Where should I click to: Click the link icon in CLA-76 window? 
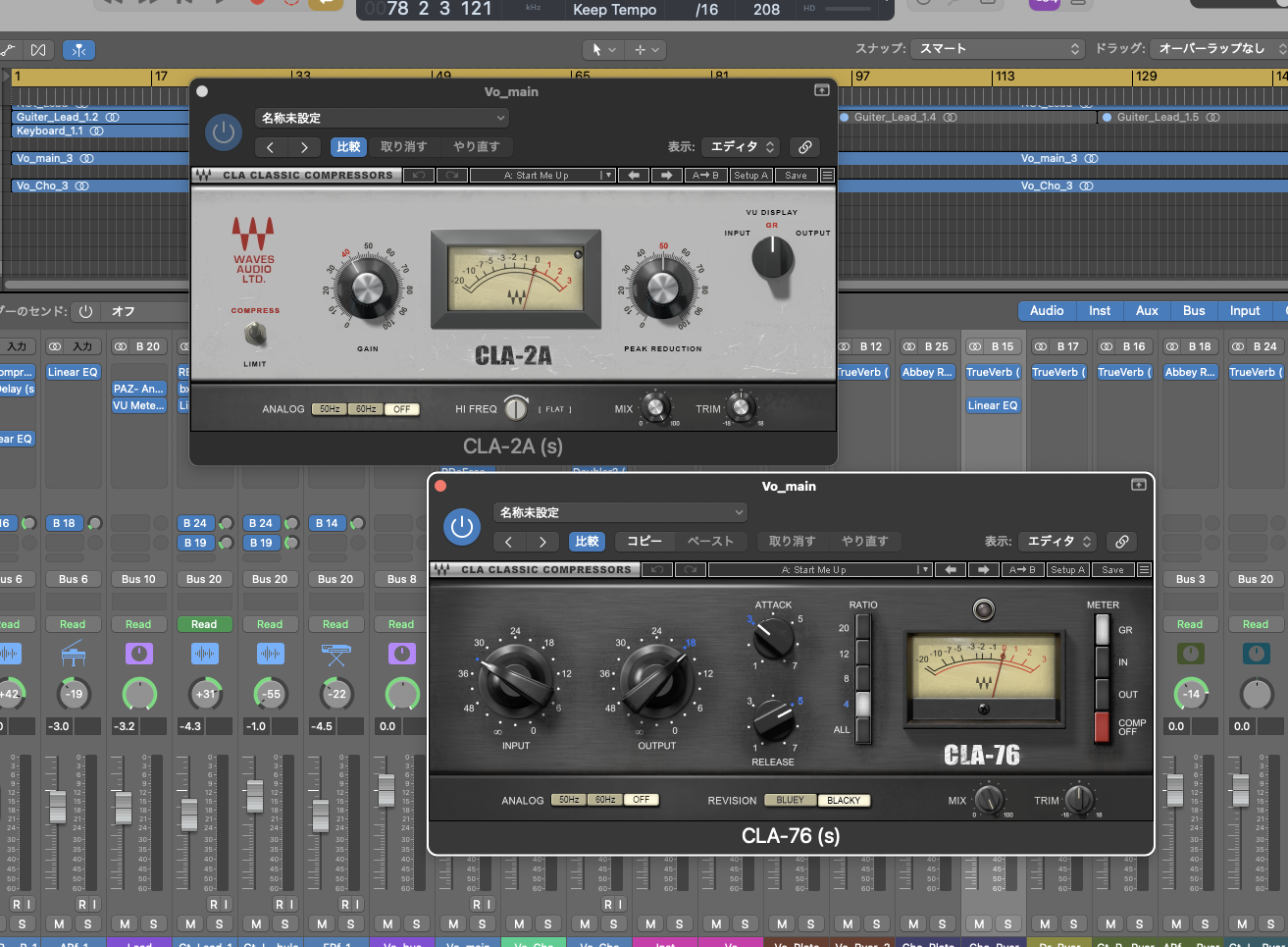[x=1122, y=541]
